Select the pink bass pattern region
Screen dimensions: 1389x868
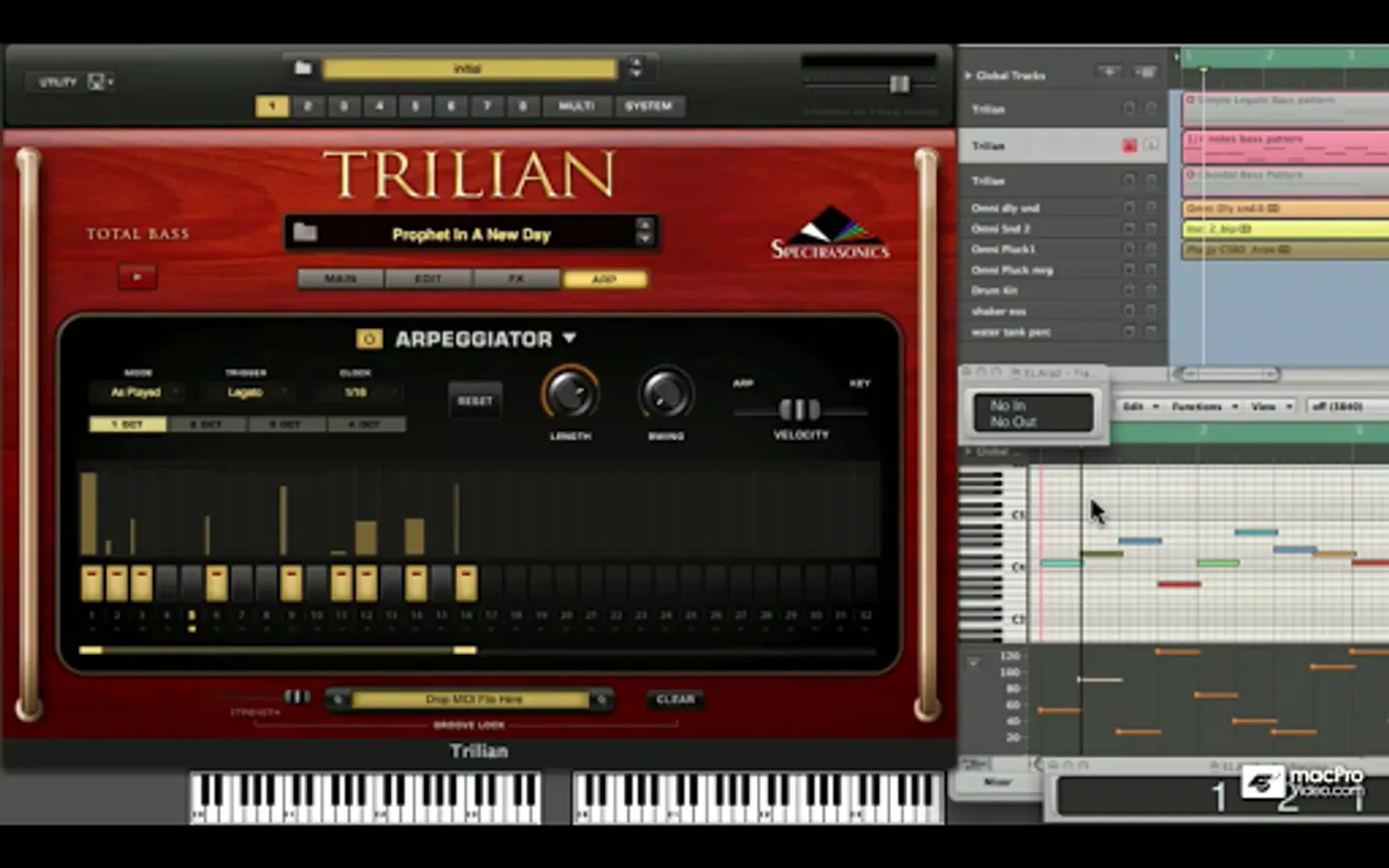(1286, 148)
